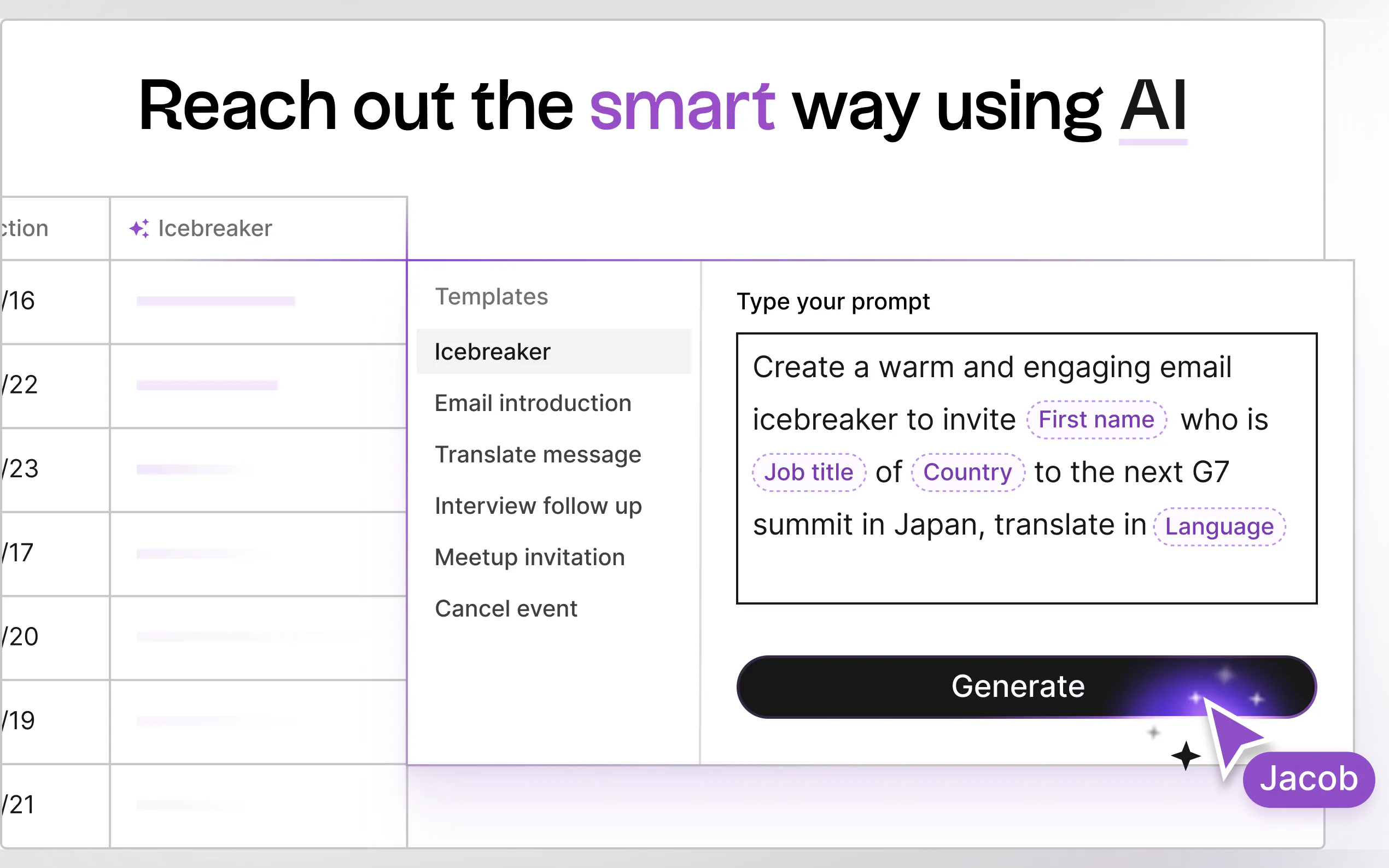Click the underlined AI word in headline
The width and height of the screenshot is (1389, 868).
pyautogui.click(x=1152, y=106)
